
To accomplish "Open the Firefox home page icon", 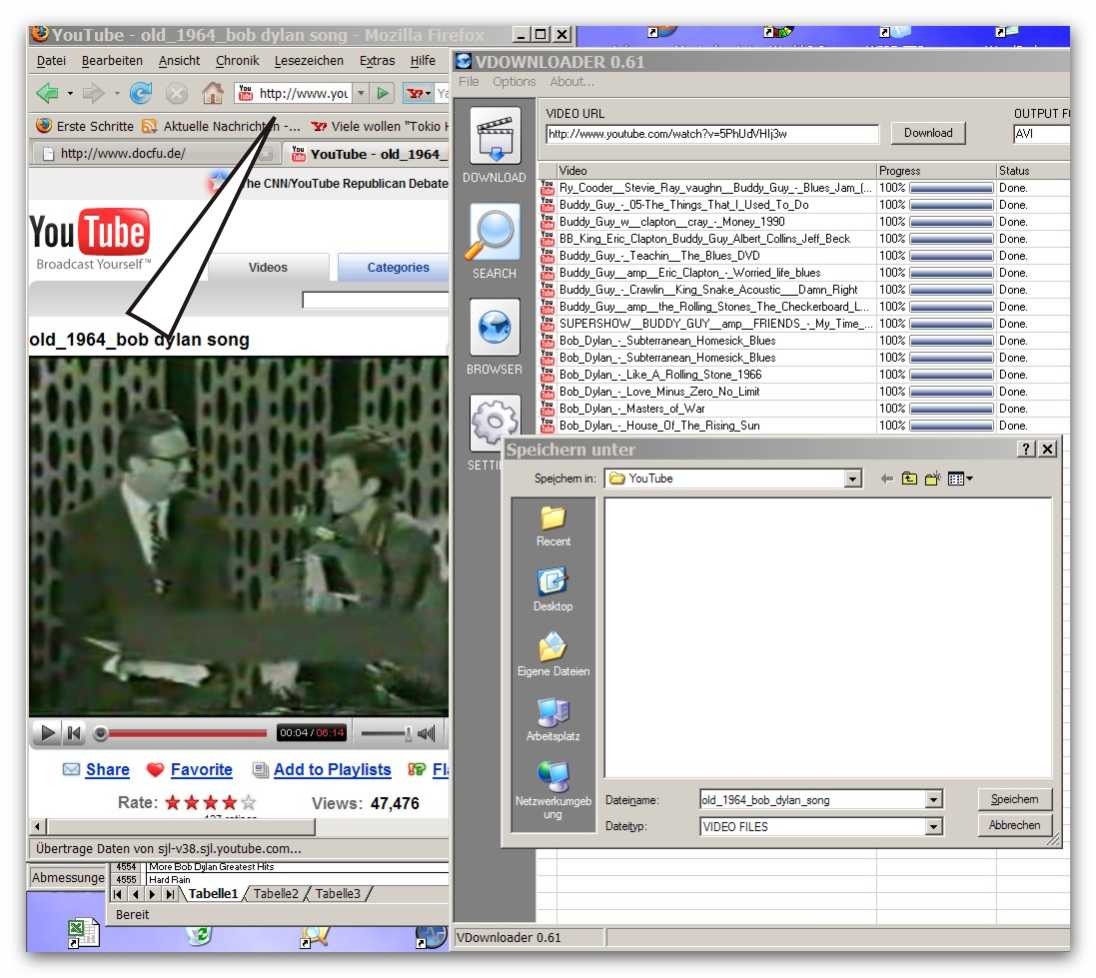I will point(212,93).
